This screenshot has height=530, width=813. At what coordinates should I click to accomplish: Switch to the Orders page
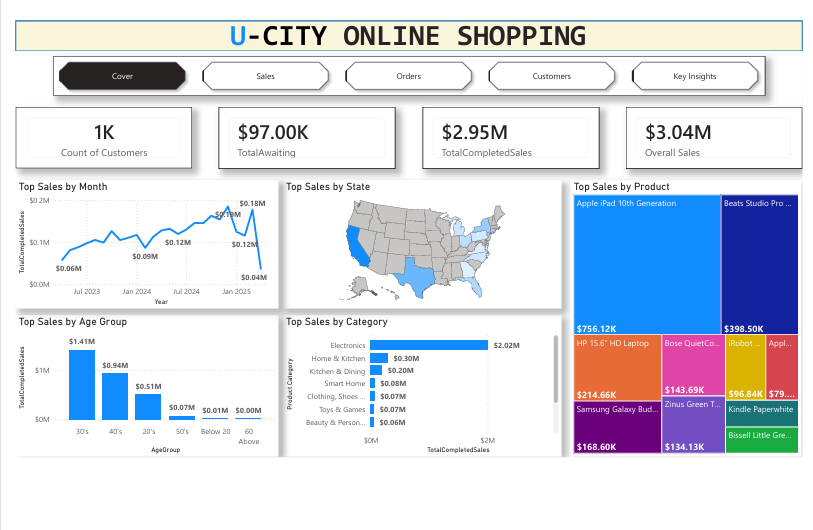click(409, 76)
